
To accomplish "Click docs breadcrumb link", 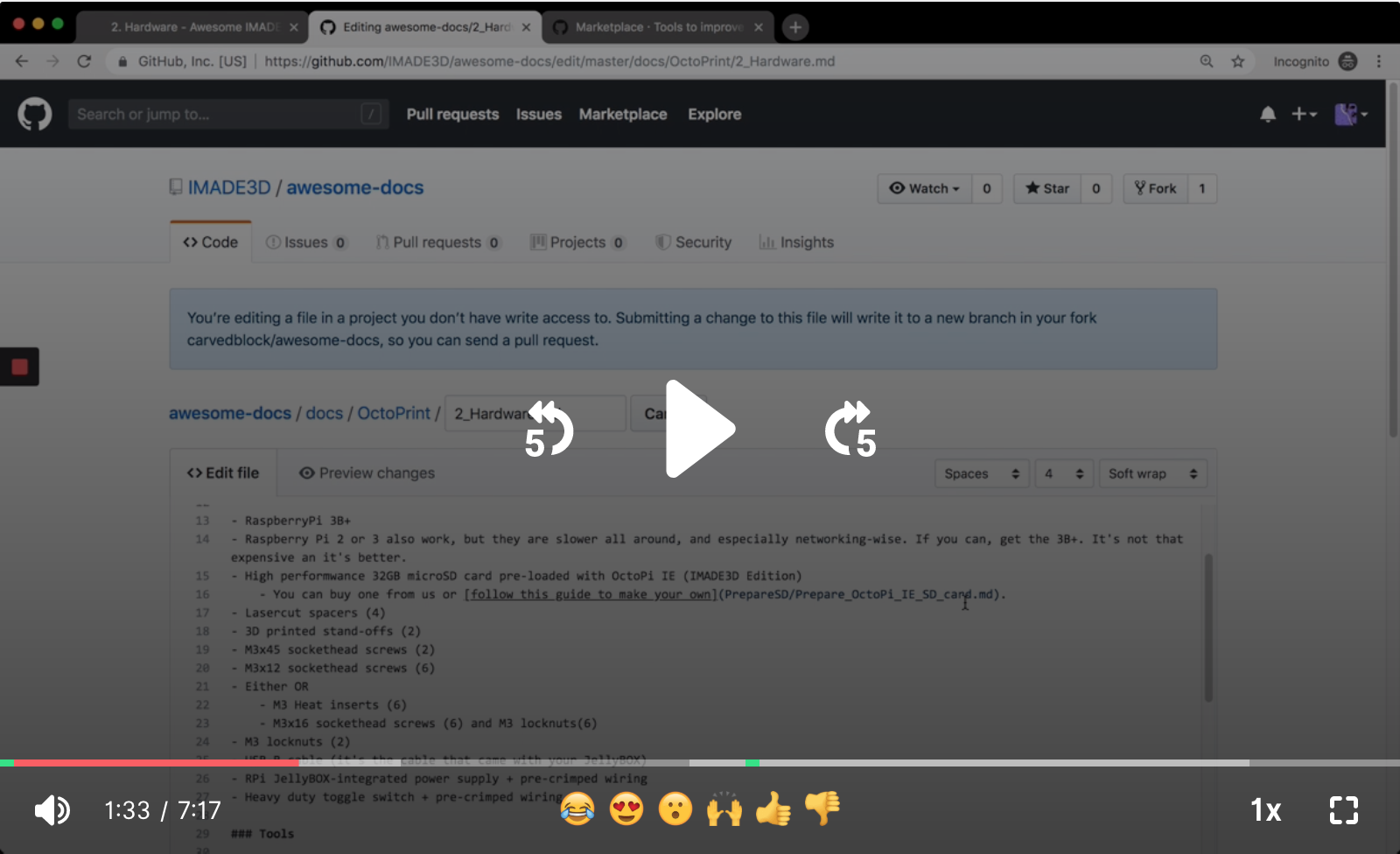I will point(325,413).
